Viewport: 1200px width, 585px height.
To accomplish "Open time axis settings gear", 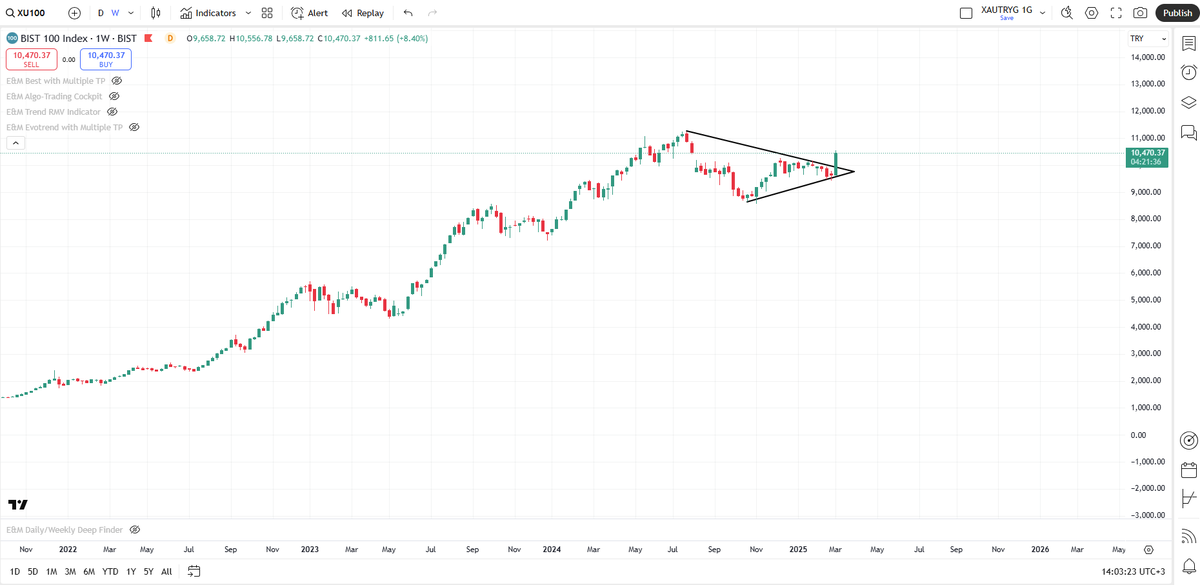I will (x=1148, y=550).
